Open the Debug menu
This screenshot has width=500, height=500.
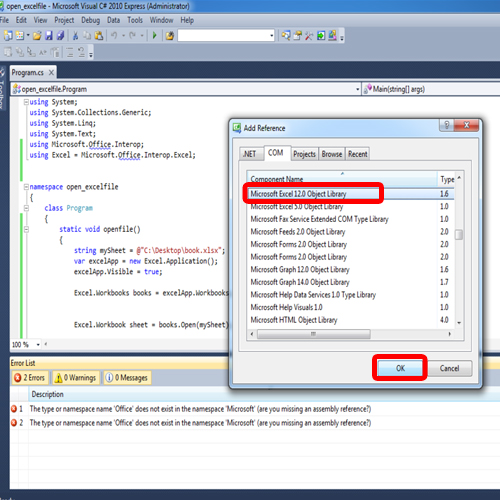(90, 20)
